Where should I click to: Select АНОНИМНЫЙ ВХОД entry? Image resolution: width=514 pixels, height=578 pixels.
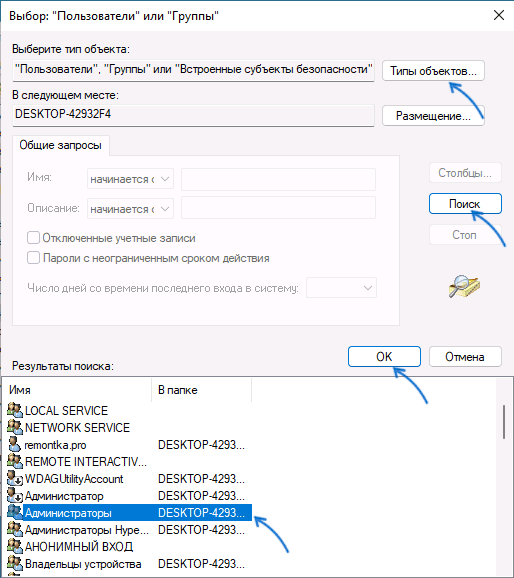pos(79,547)
